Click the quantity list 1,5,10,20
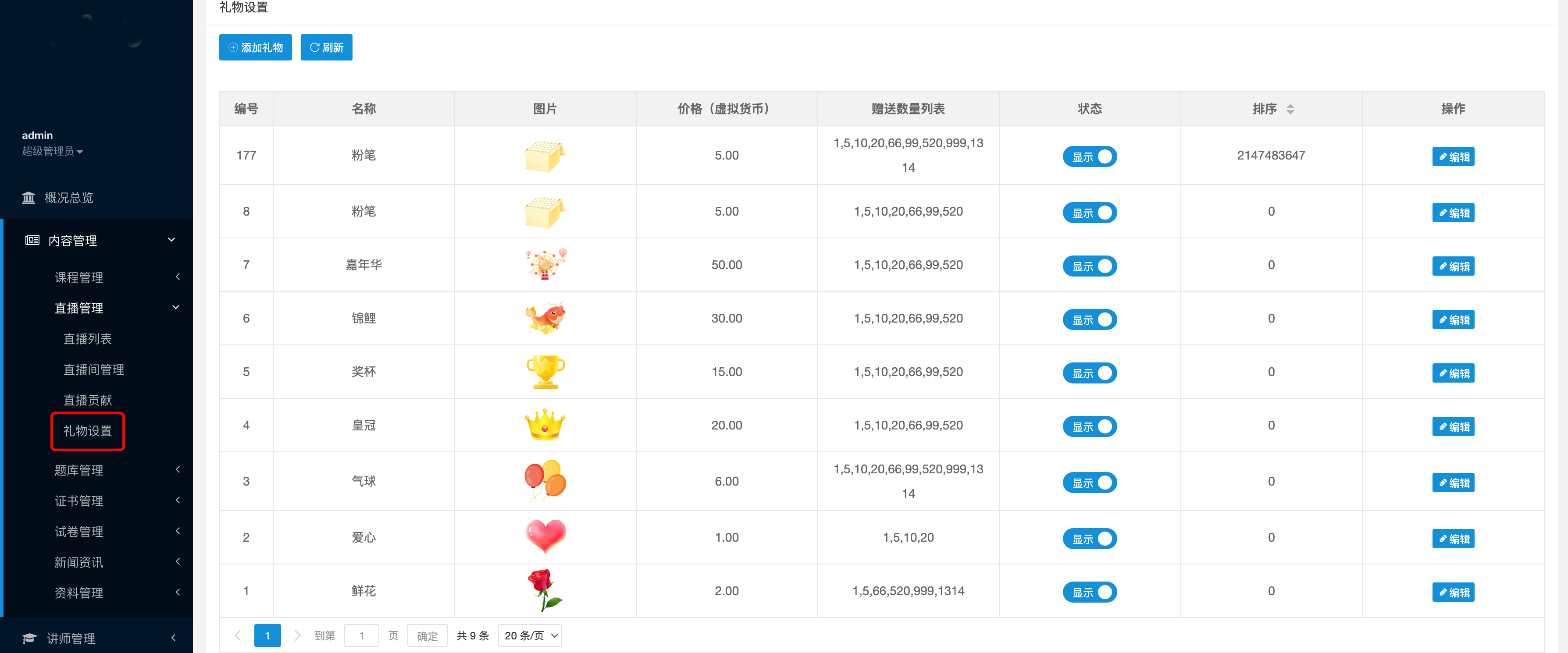The height and width of the screenshot is (653, 1568). [908, 537]
